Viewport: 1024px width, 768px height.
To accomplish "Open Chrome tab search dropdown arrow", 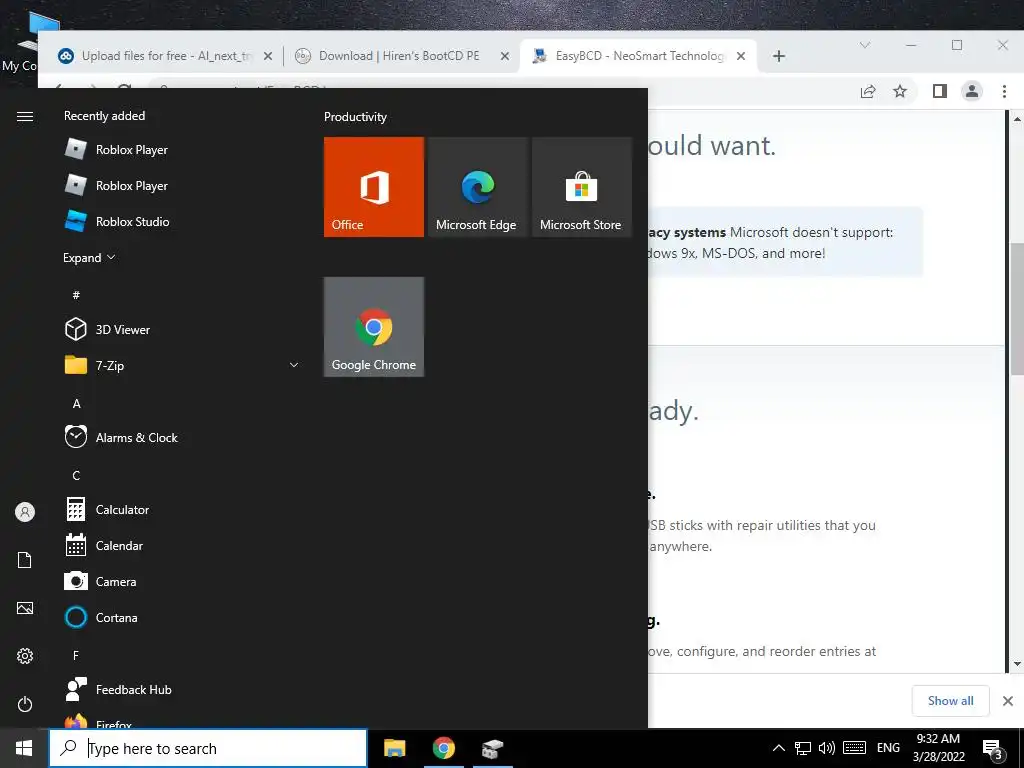I will coord(865,45).
